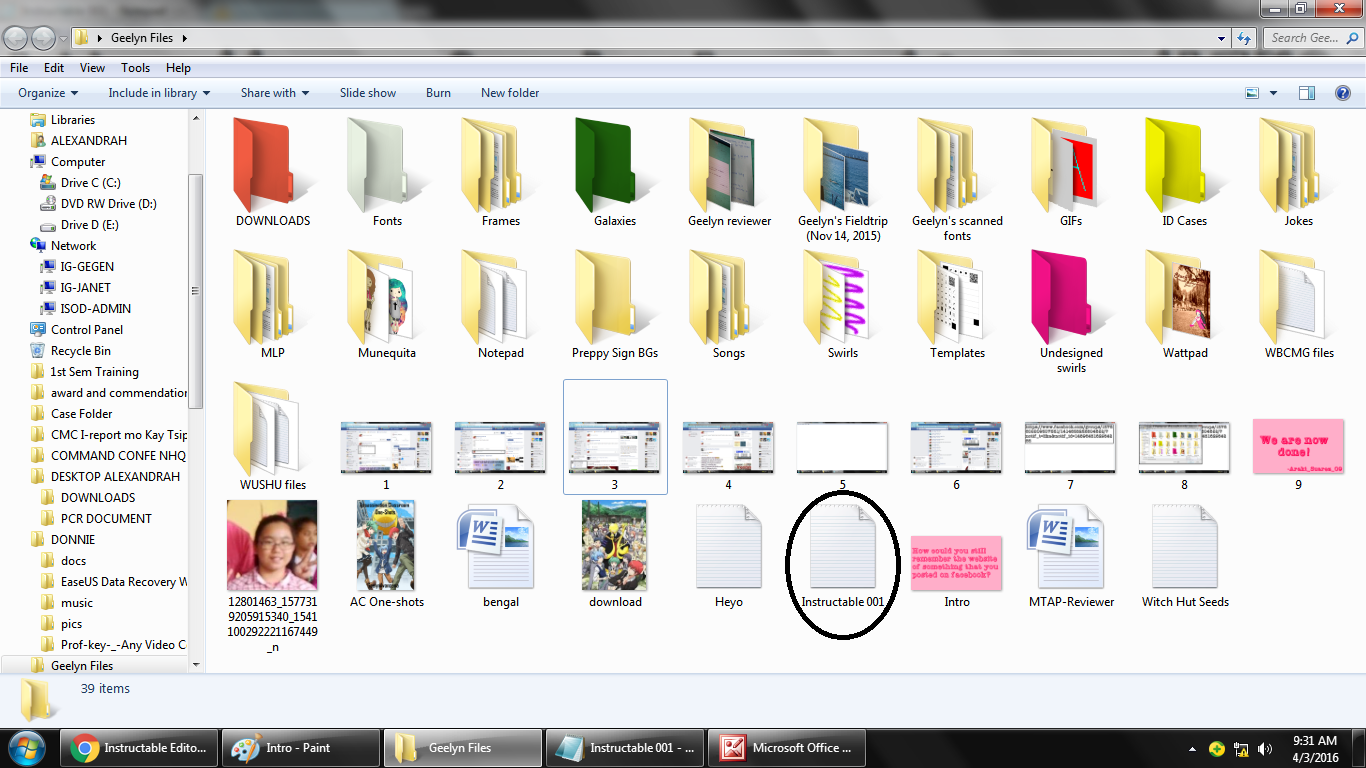This screenshot has width=1366, height=768.
Task: Click the Search Geelyn Files box
Action: click(x=1313, y=38)
